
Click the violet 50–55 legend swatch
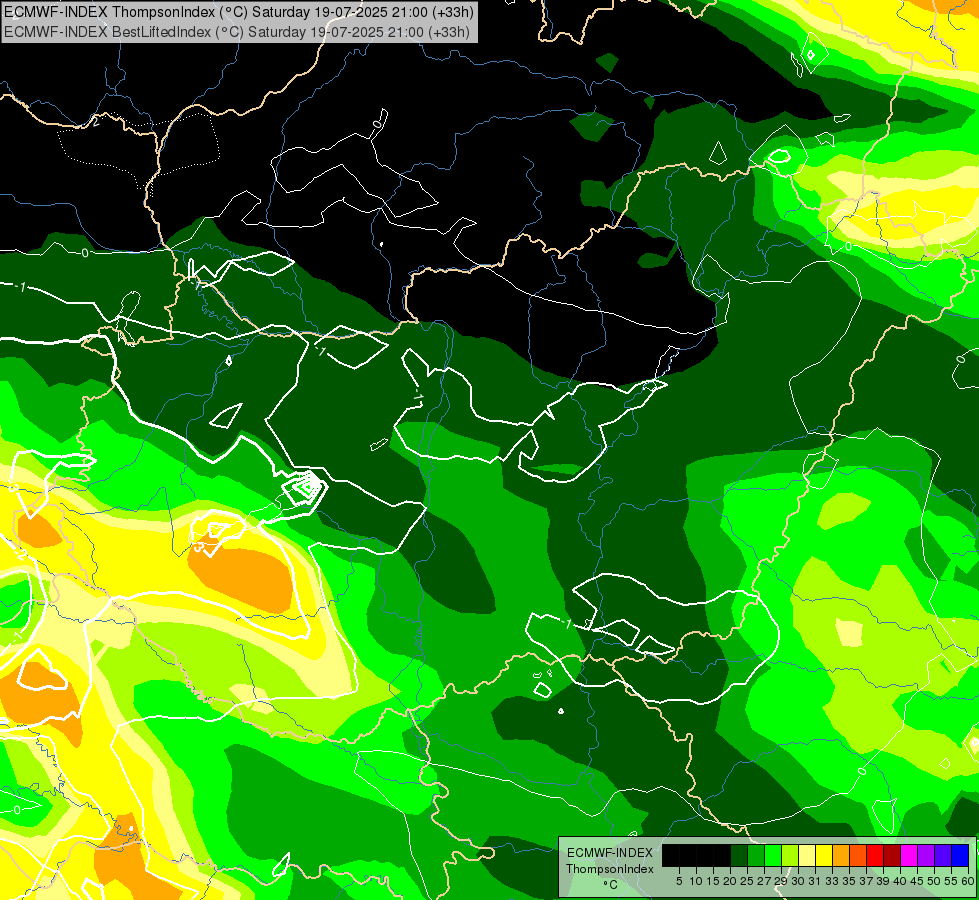(x=943, y=855)
